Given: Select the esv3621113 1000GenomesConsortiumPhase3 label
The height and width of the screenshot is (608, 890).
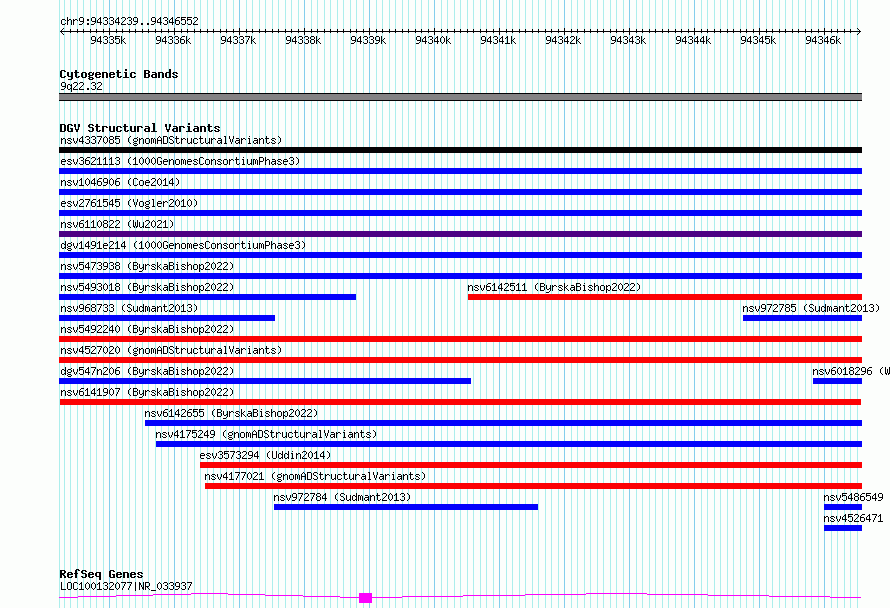Looking at the screenshot, I should click(180, 161).
